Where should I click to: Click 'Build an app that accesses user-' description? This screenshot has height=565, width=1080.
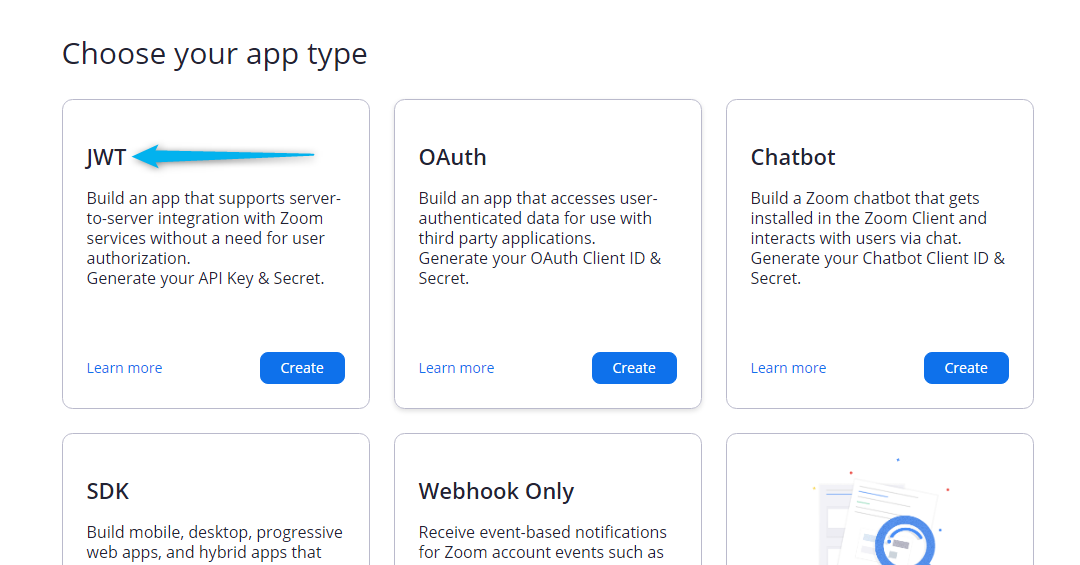[538, 198]
